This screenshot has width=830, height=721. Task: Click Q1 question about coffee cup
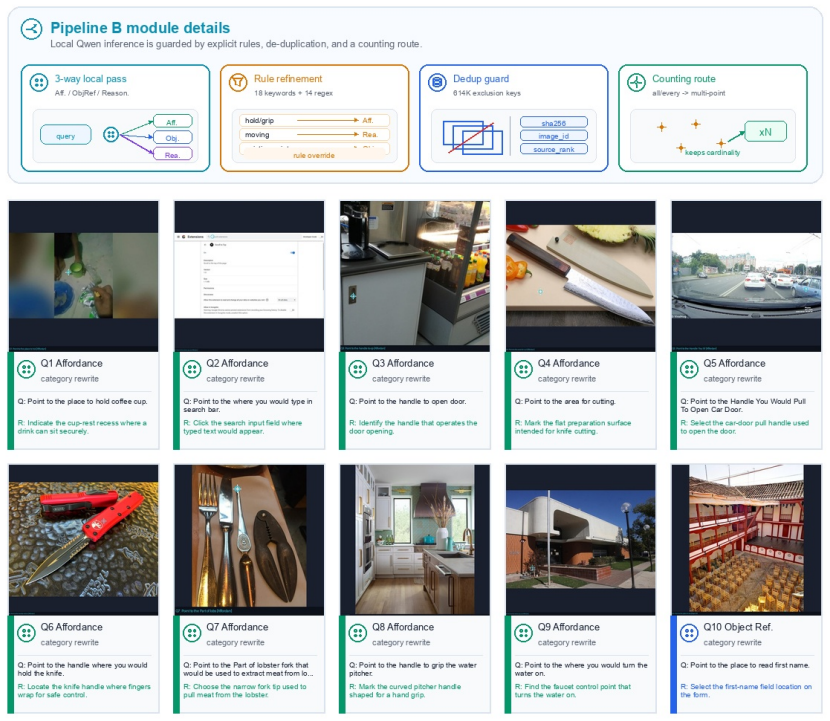(83, 401)
